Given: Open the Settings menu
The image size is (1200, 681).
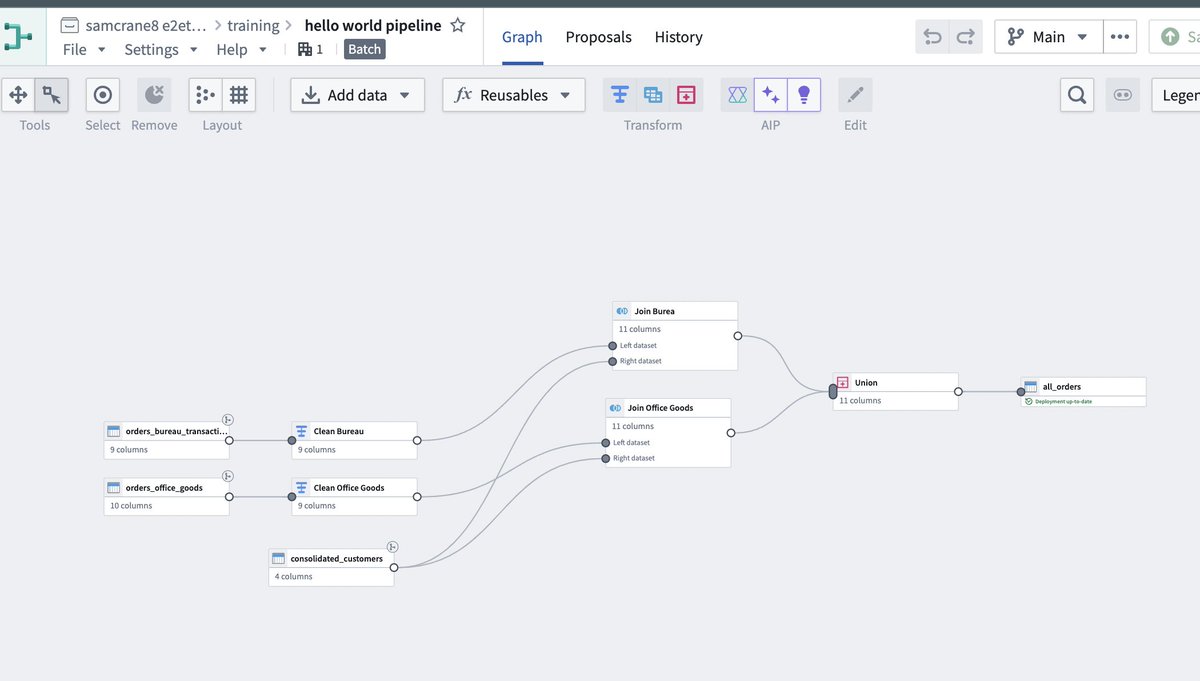Looking at the screenshot, I should pos(161,49).
